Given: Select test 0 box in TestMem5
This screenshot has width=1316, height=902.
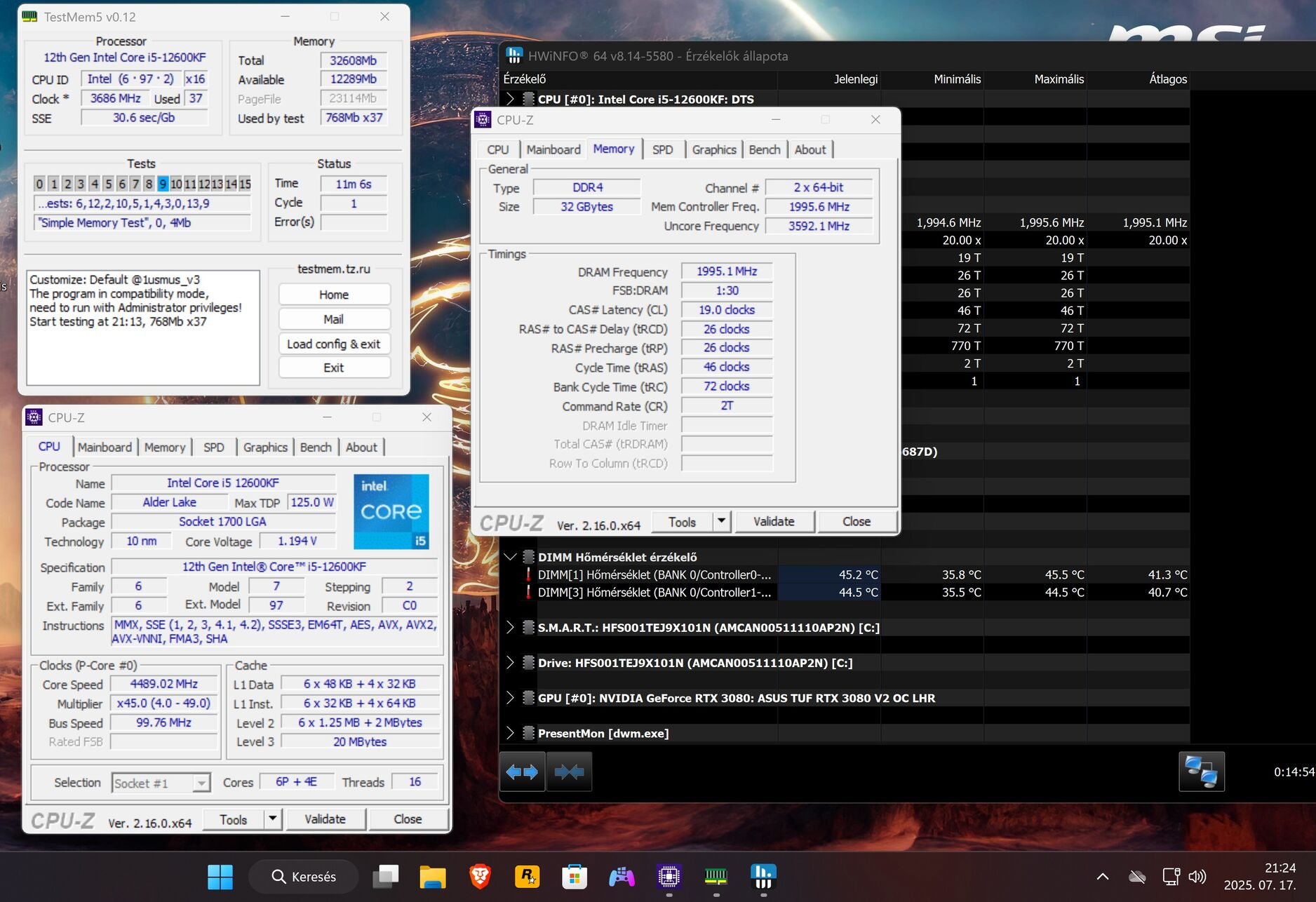Looking at the screenshot, I should point(39,184).
